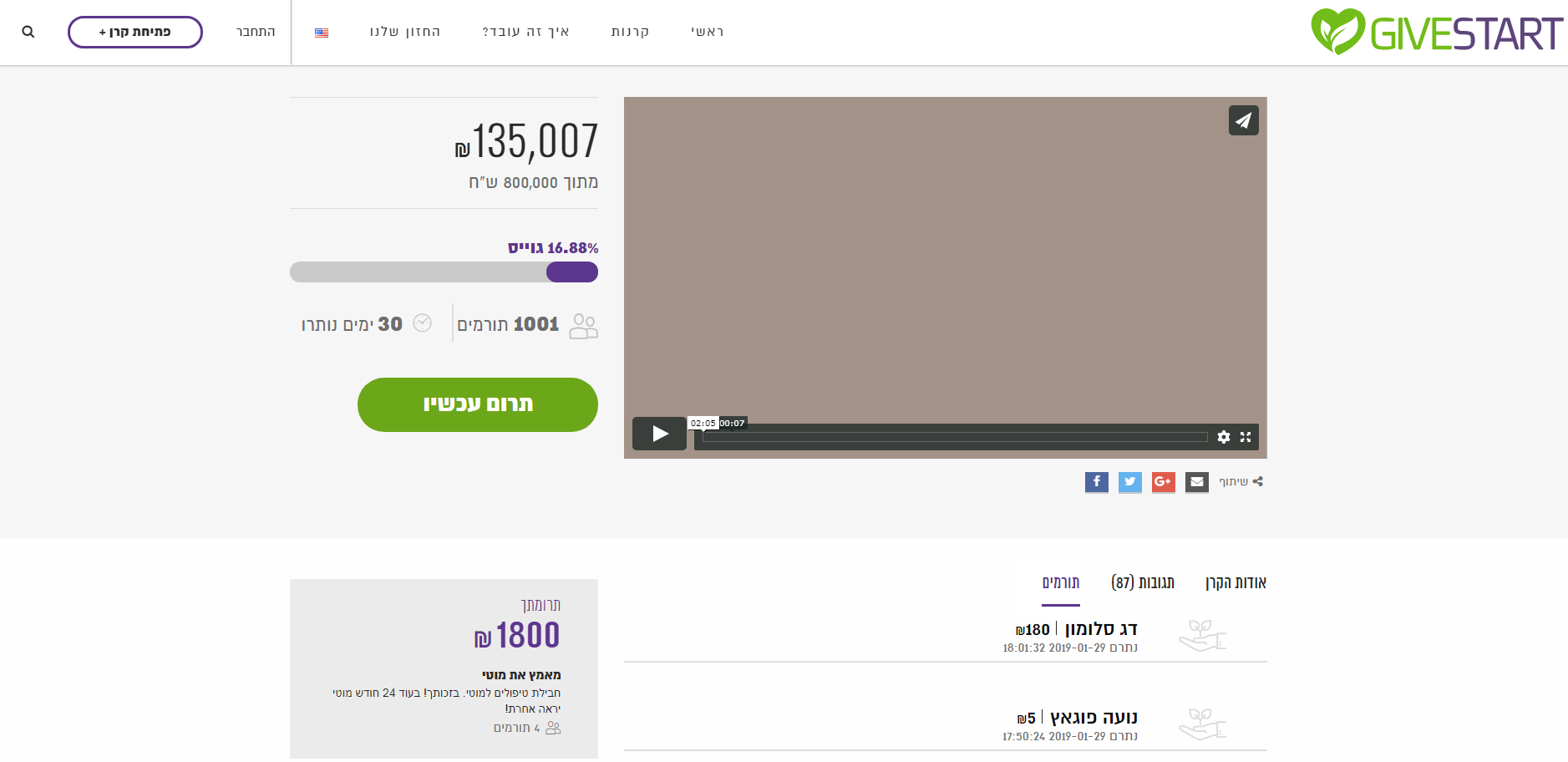Viewport: 1568px width, 762px height.
Task: Share campaign on Facebook
Action: (1097, 482)
